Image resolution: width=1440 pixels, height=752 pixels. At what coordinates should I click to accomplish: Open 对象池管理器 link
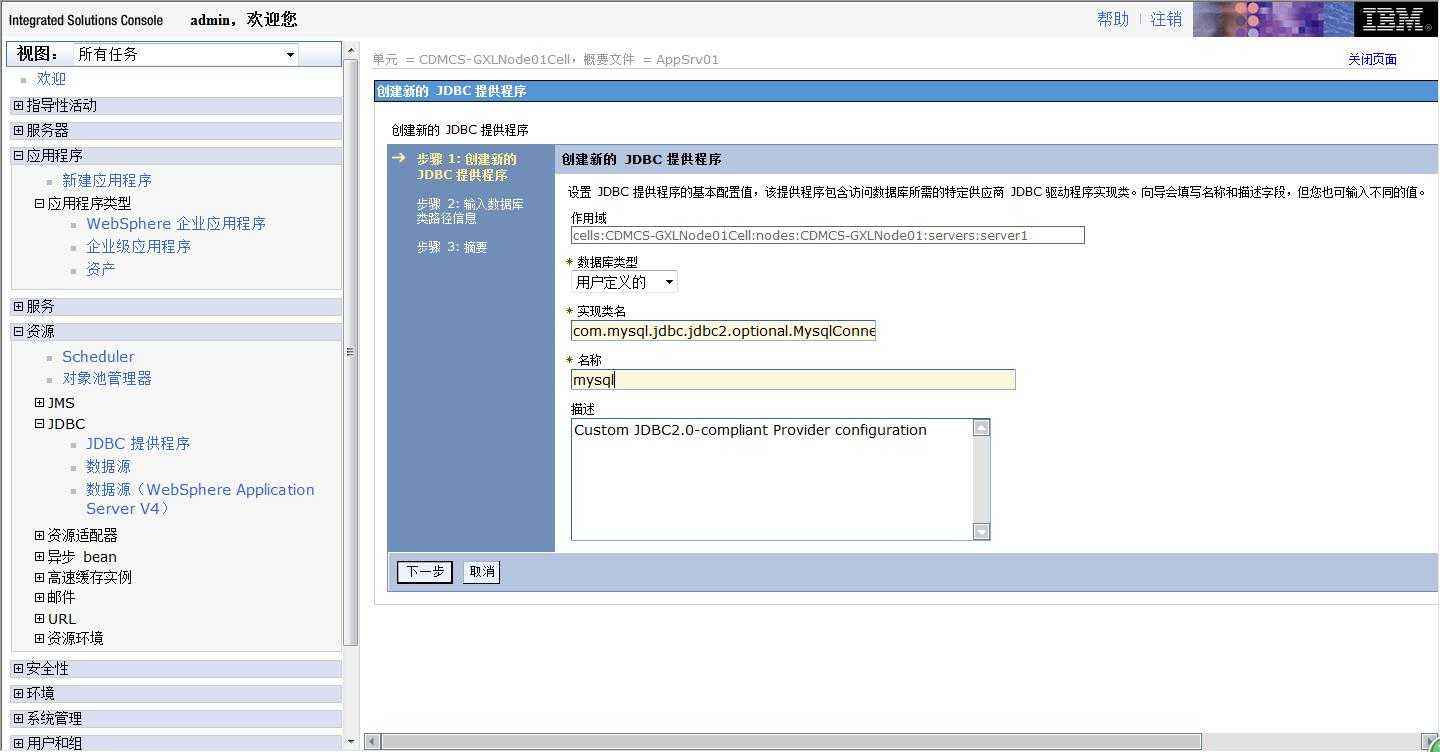click(107, 379)
